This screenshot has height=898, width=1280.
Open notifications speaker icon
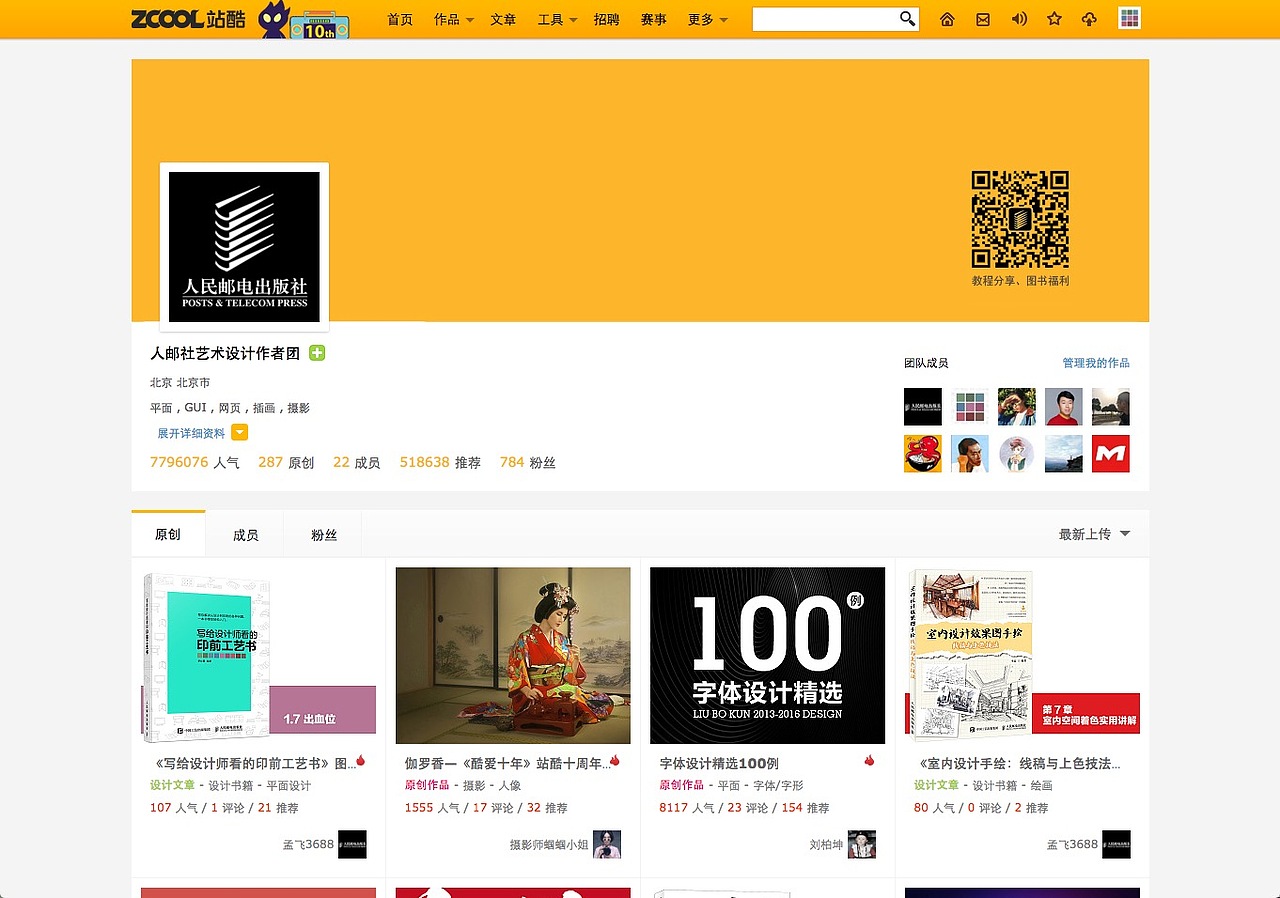click(x=1019, y=19)
